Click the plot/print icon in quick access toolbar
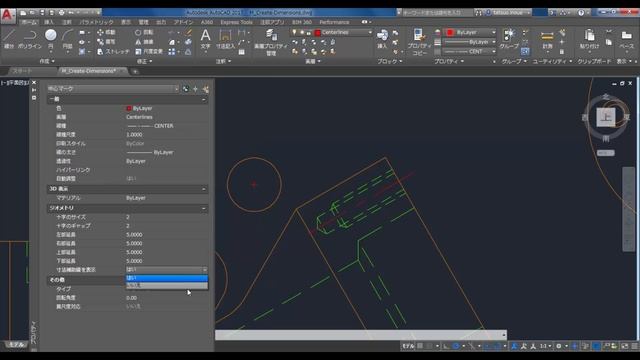 pyautogui.click(x=61, y=13)
